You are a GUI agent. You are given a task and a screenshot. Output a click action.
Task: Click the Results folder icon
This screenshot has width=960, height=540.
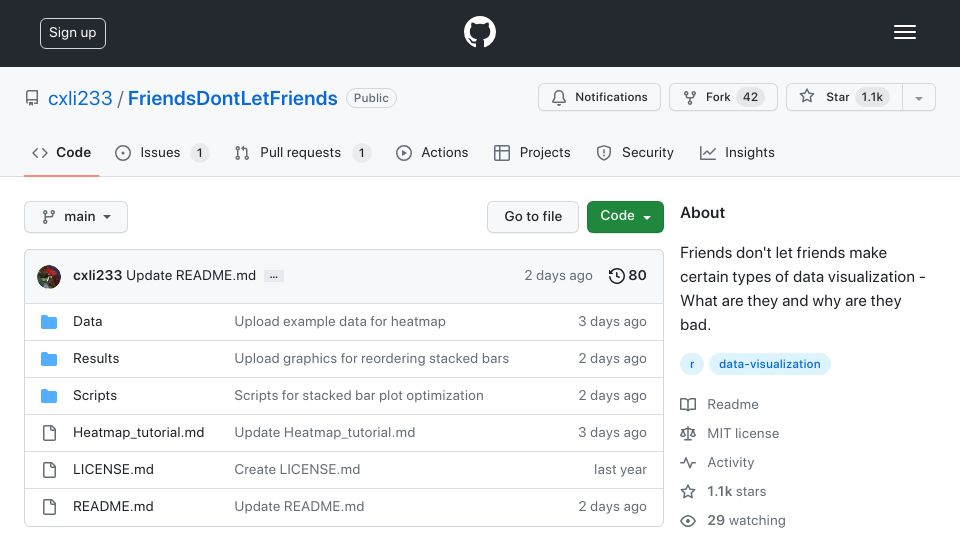tap(49, 359)
